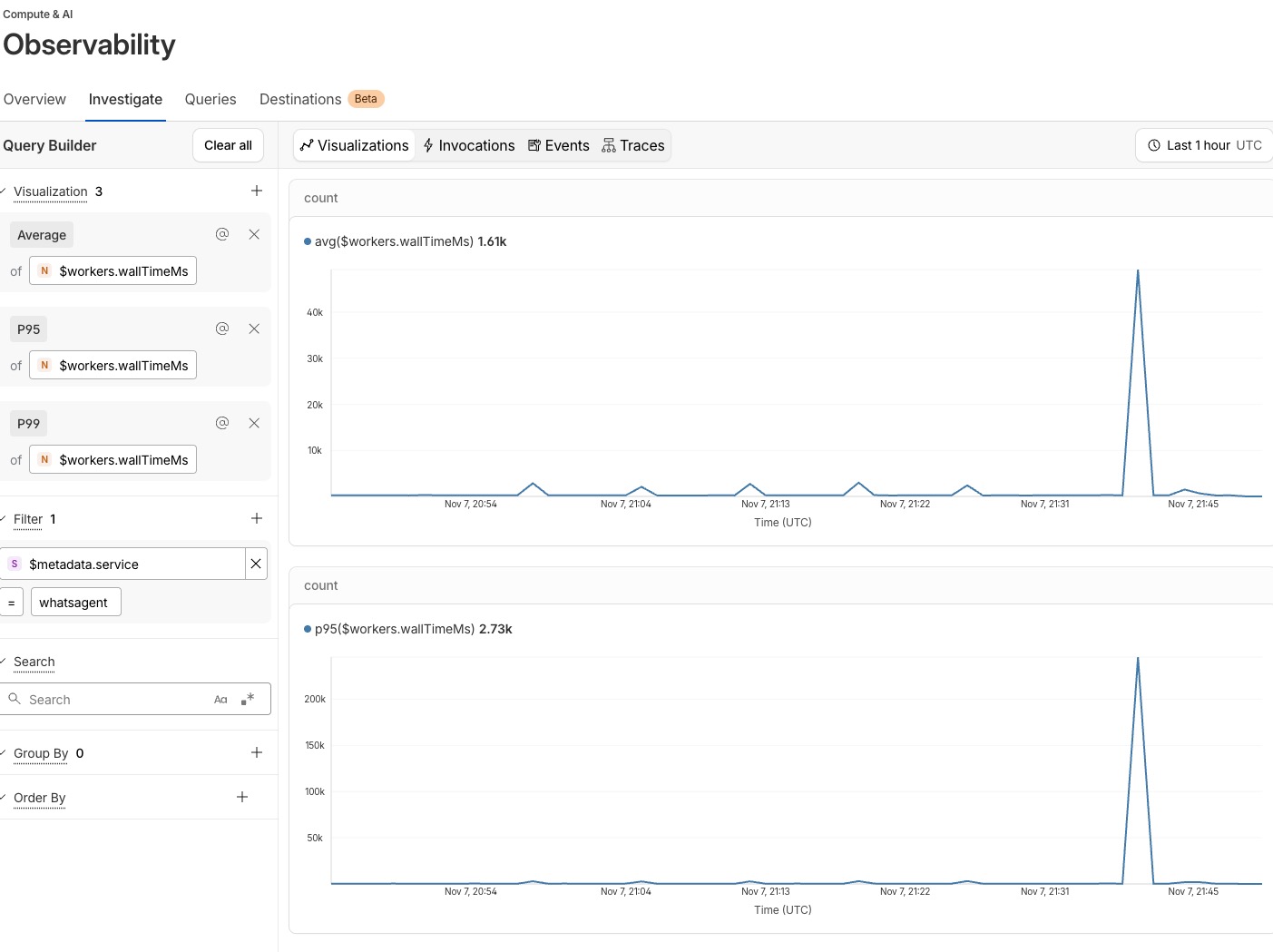Add a new visualization with the plus icon
This screenshot has height=952, width=1273.
click(257, 191)
